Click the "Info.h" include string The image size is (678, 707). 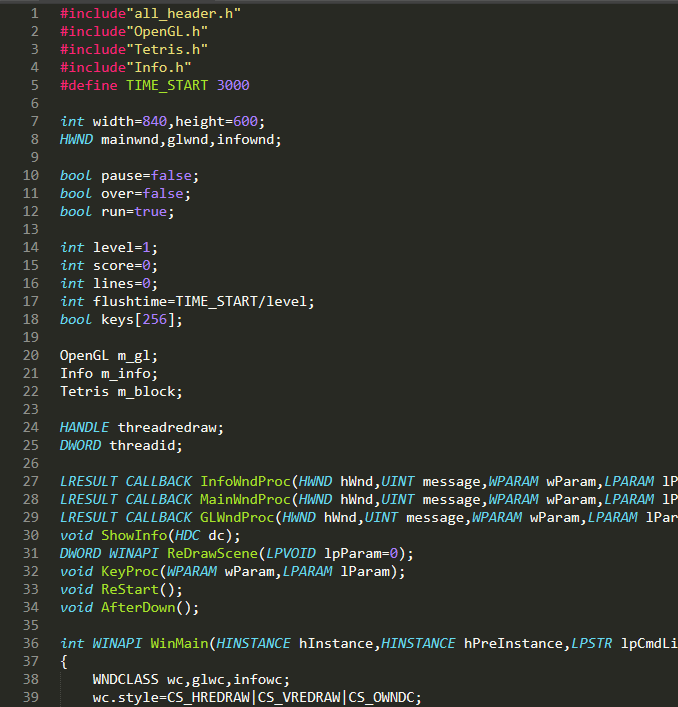point(158,68)
